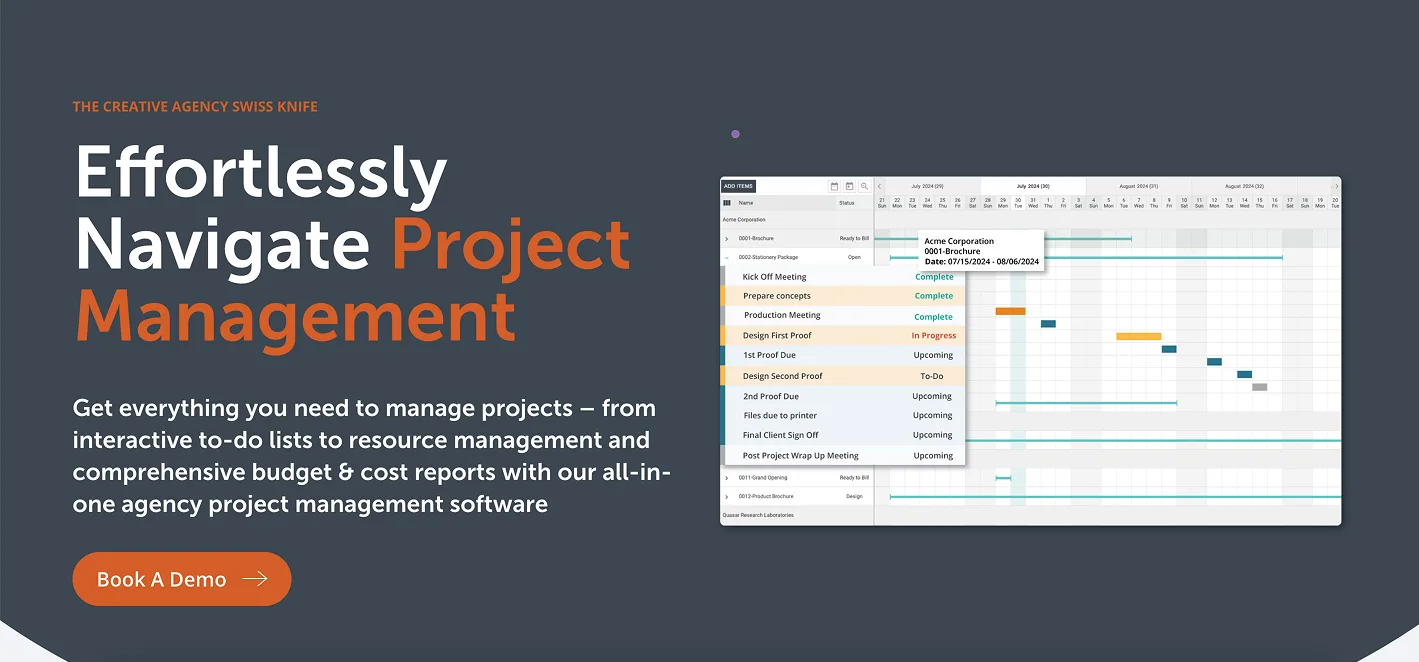Select the Design Second Proof task row
1419x662 pixels.
(x=842, y=376)
